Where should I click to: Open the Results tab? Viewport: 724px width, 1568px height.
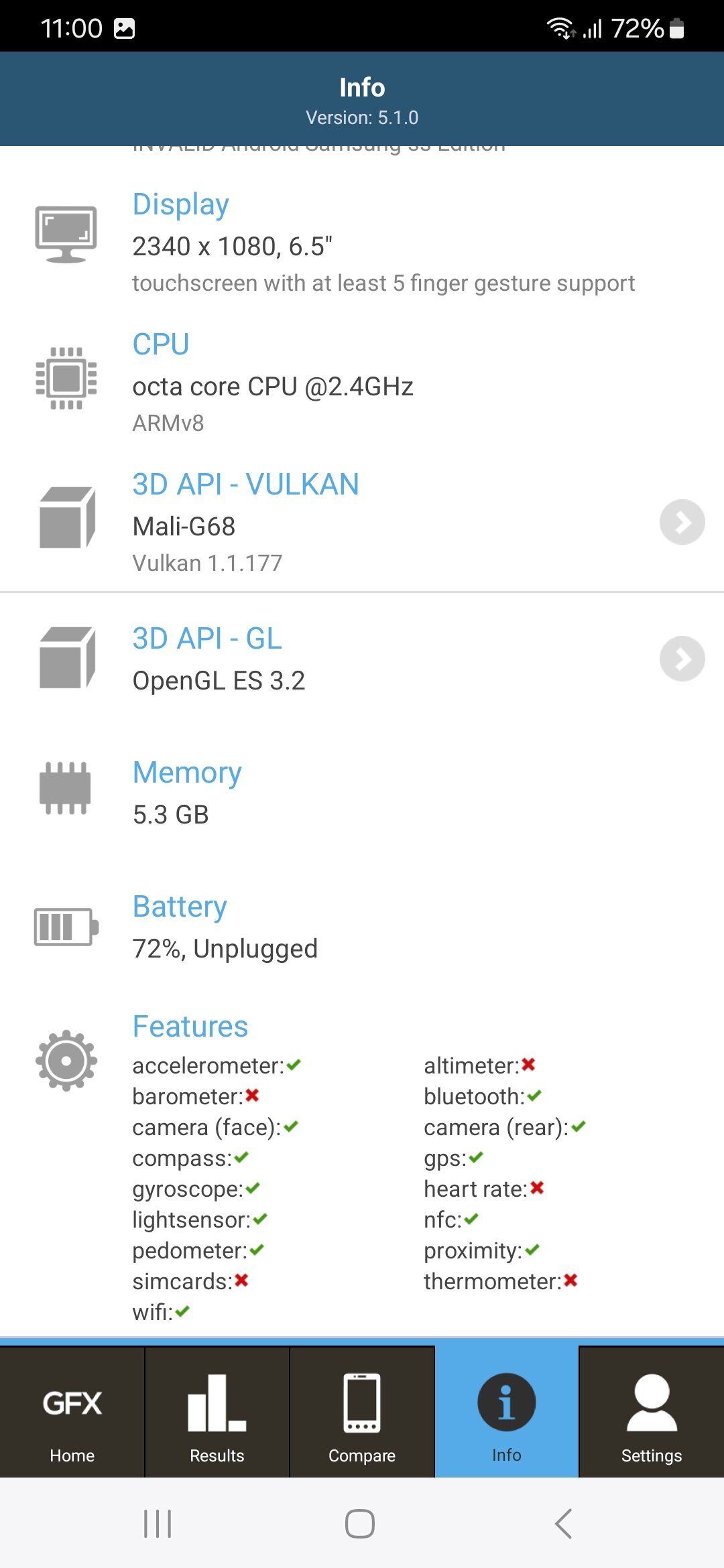[217, 1413]
